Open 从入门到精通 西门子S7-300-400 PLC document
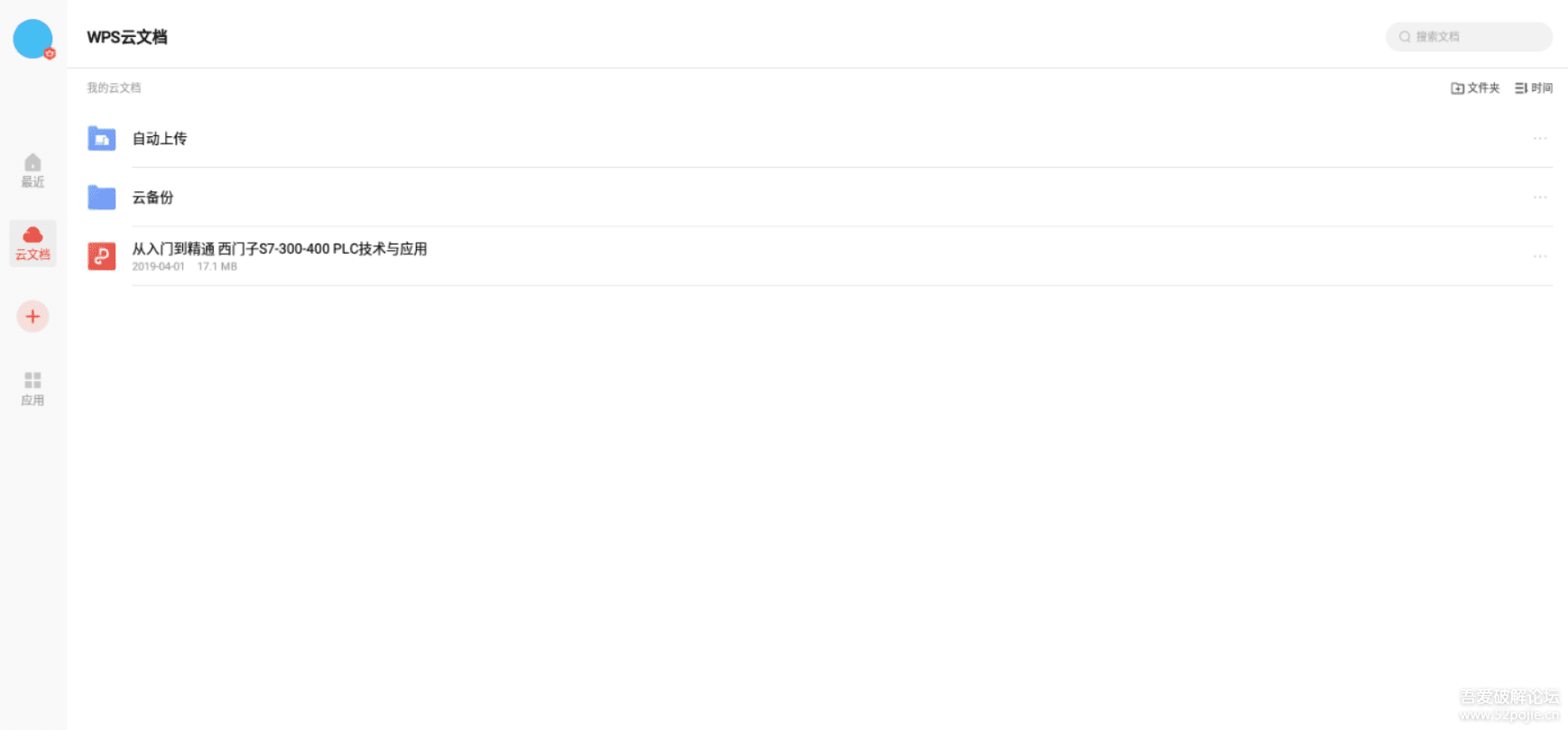The width and height of the screenshot is (1568, 730). [280, 249]
